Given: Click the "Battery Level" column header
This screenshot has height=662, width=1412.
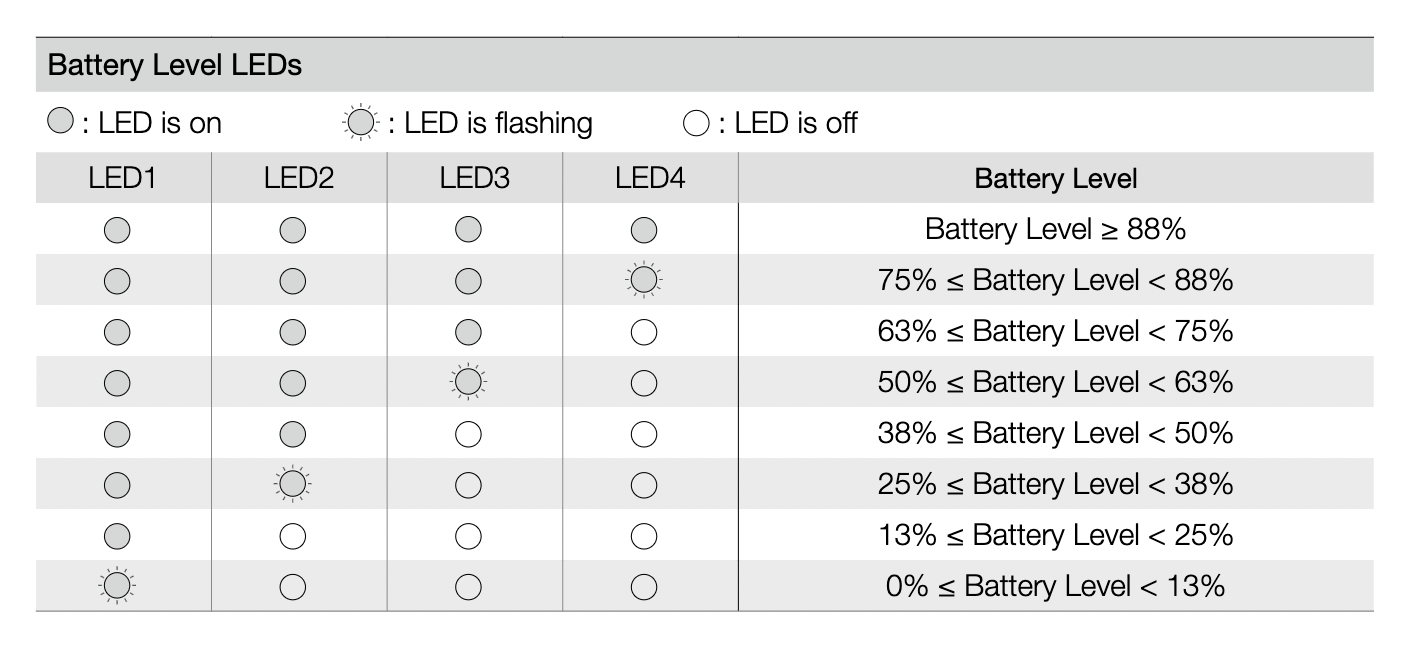Looking at the screenshot, I should [x=1055, y=179].
